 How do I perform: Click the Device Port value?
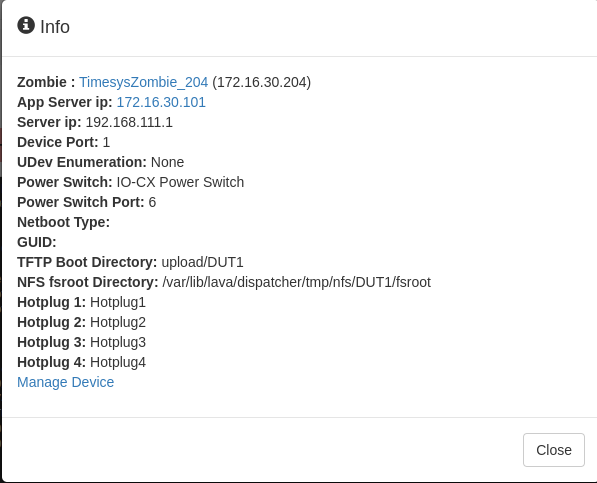pyautogui.click(x=106, y=142)
